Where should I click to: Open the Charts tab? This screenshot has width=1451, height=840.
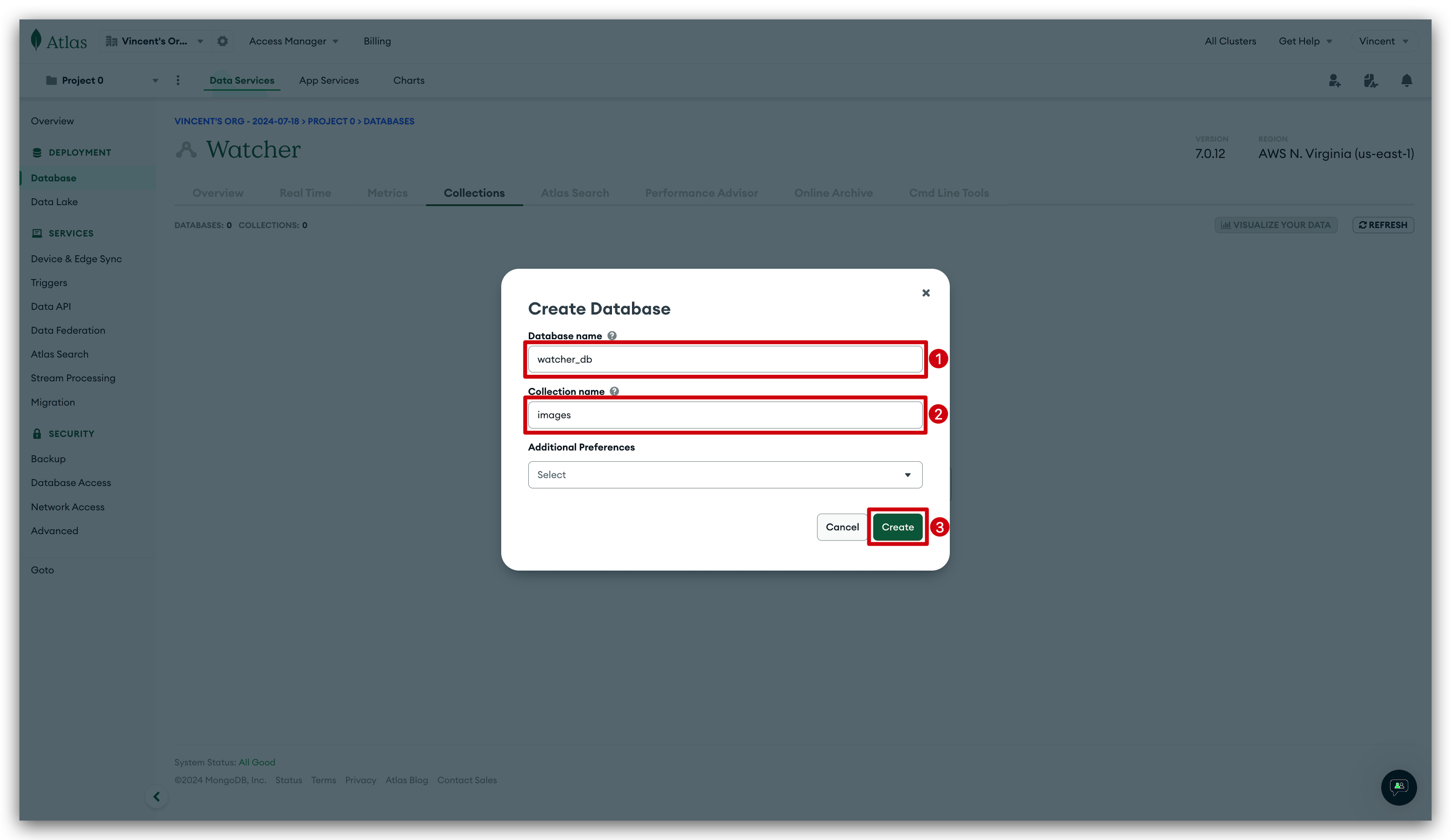coord(409,80)
